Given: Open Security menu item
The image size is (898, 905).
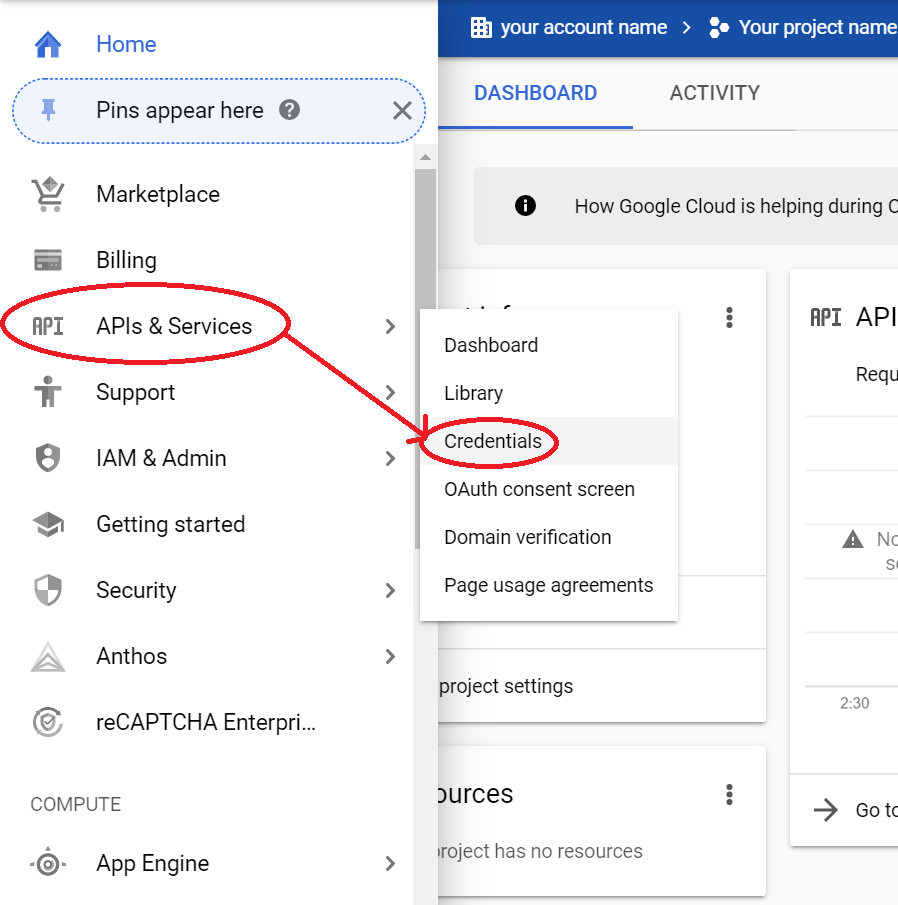Looking at the screenshot, I should [136, 590].
